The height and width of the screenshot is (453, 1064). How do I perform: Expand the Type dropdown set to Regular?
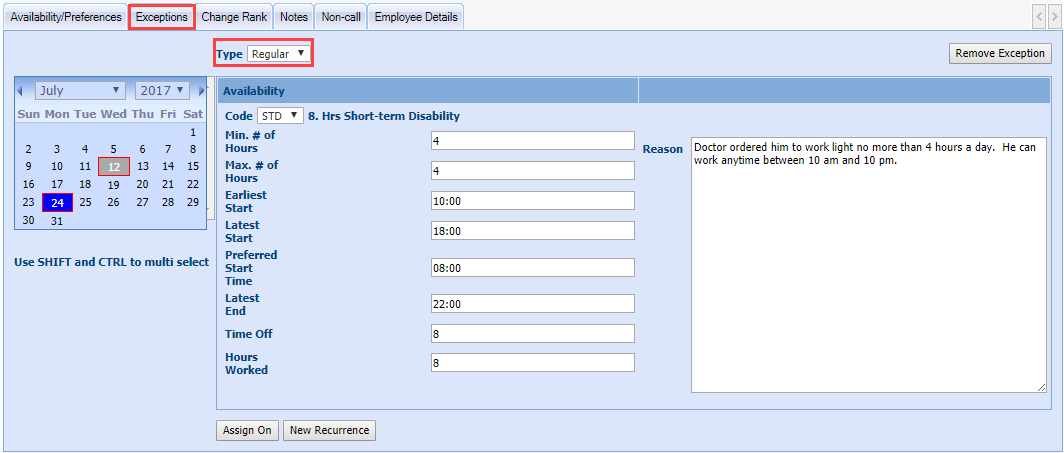tap(279, 53)
